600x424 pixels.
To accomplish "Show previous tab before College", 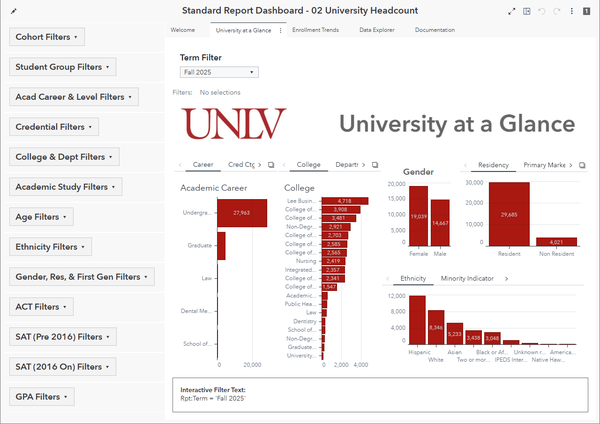I will (x=284, y=165).
